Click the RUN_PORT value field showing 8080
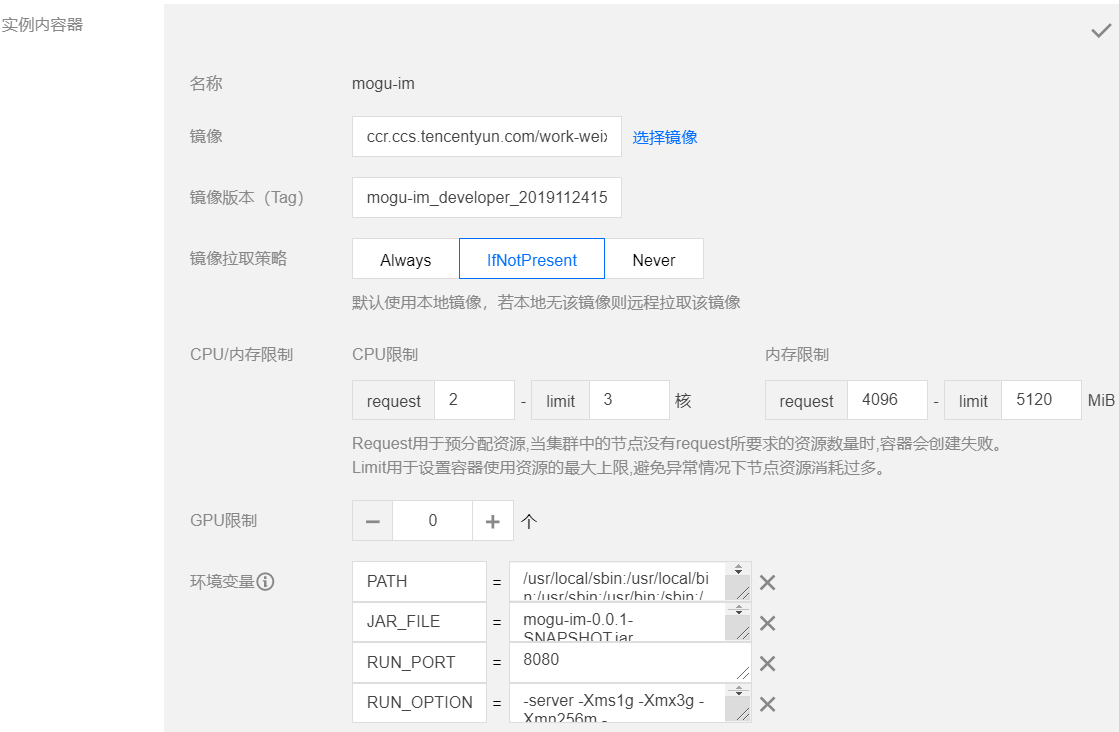 [x=625, y=662]
